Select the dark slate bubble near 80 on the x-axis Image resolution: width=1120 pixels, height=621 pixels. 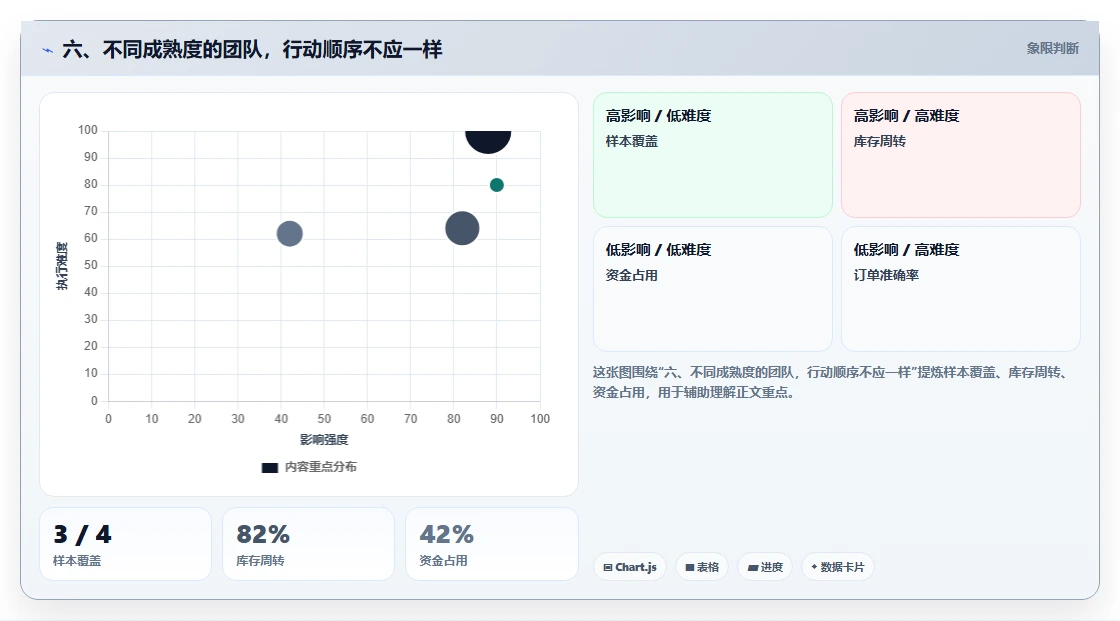[x=462, y=228]
